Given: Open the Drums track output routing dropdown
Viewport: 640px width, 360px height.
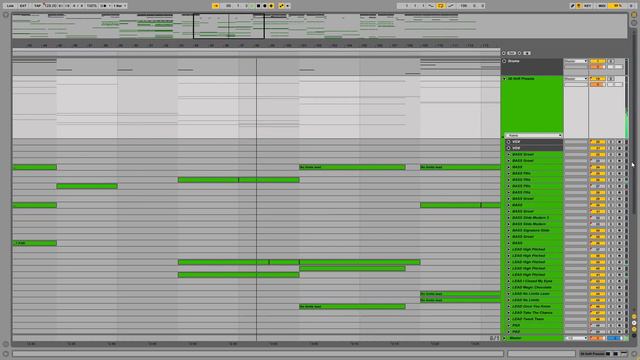Looking at the screenshot, I should (576, 61).
